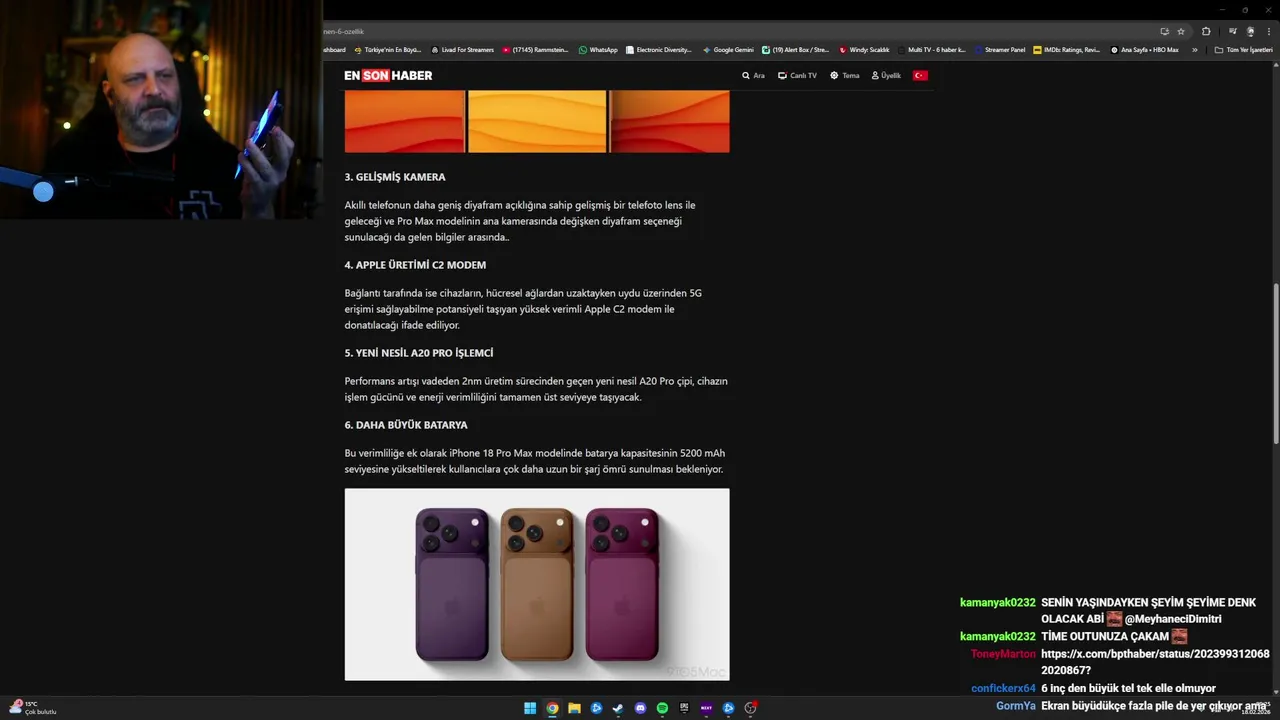
Task: Click the install/cast icon in the address bar
Action: 1164,31
